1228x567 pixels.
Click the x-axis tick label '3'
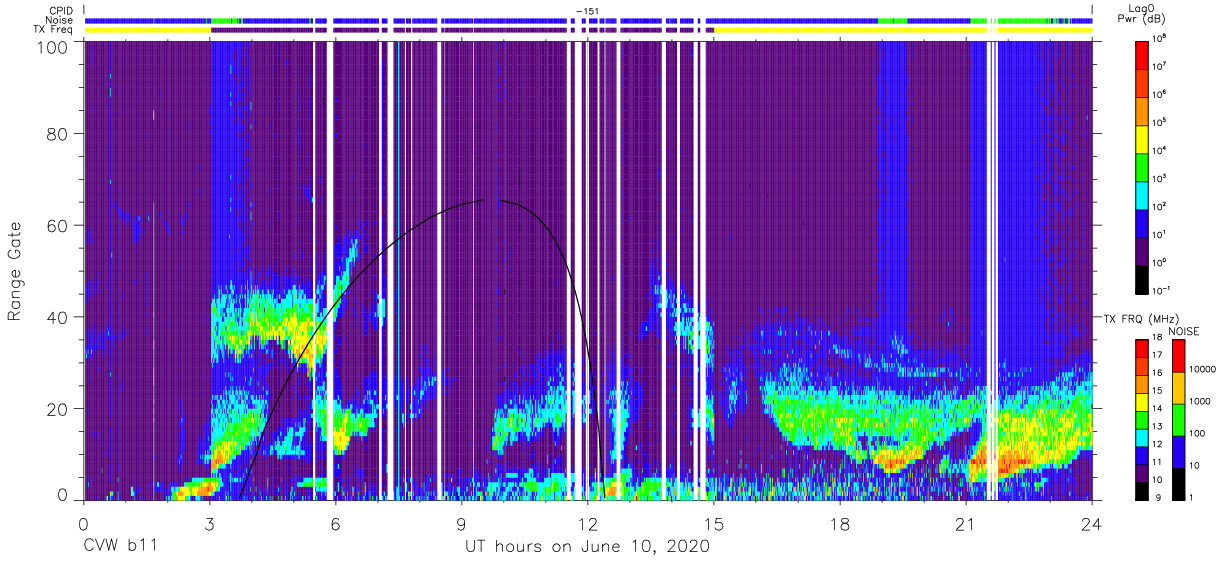[x=209, y=524]
